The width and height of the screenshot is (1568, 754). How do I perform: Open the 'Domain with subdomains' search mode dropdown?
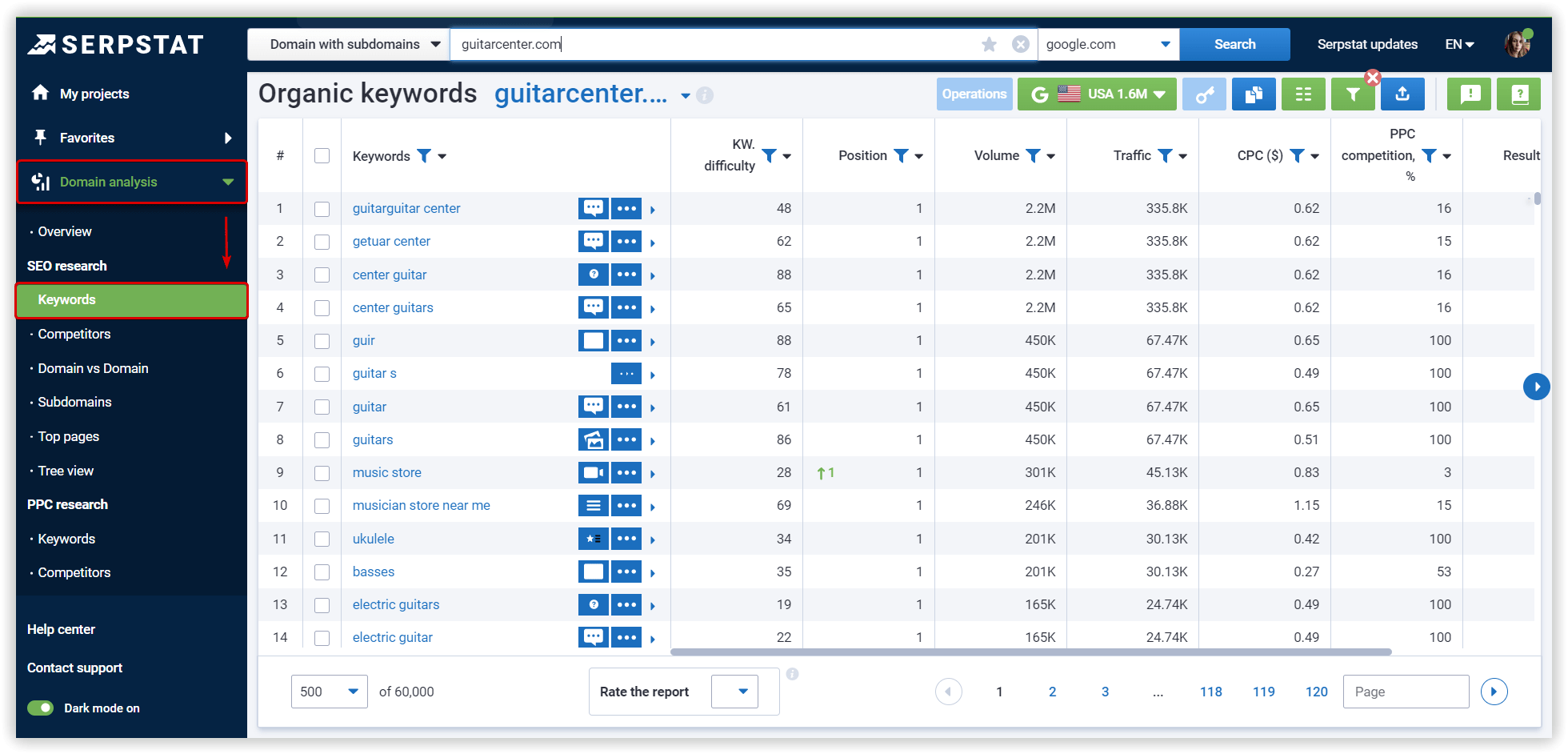(348, 44)
